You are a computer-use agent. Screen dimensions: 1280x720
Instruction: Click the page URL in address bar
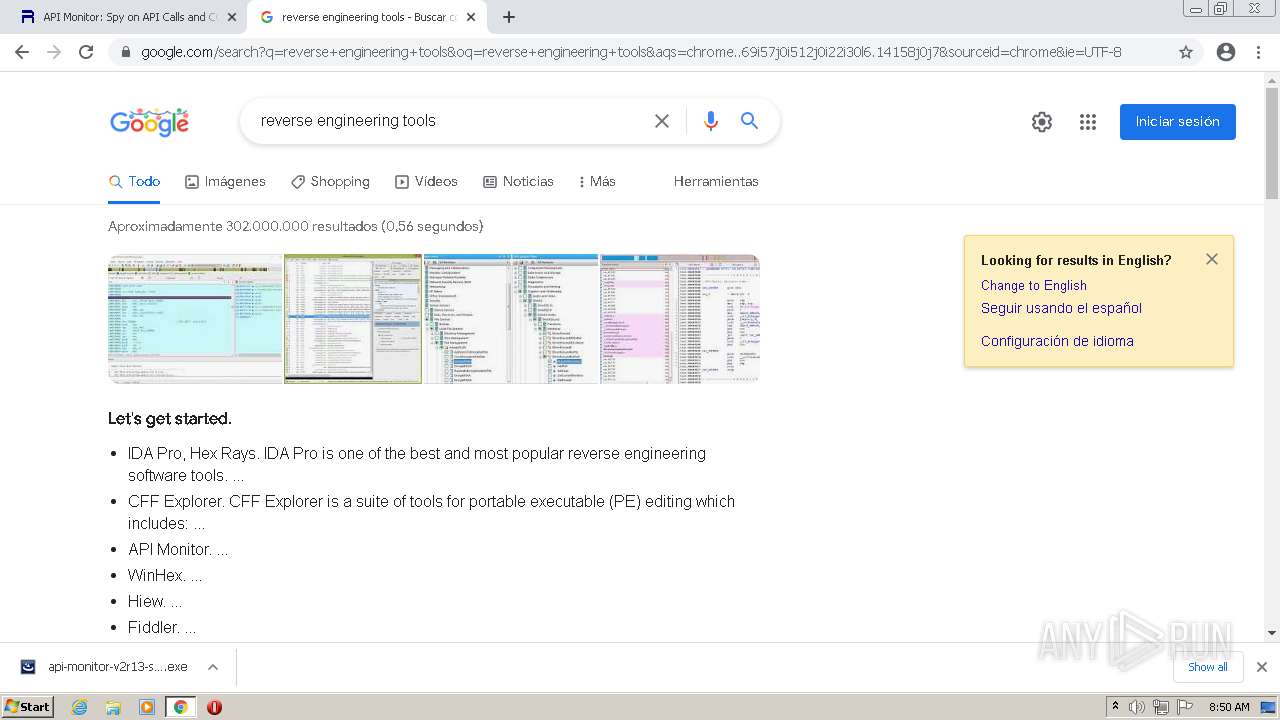coord(631,52)
